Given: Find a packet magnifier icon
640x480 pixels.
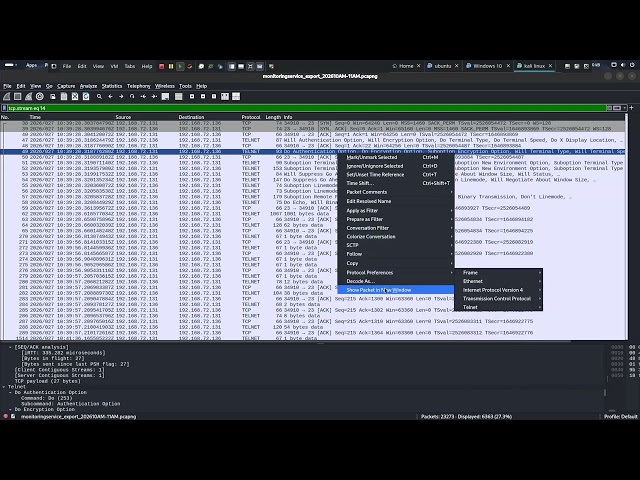Looking at the screenshot, I should (99, 97).
